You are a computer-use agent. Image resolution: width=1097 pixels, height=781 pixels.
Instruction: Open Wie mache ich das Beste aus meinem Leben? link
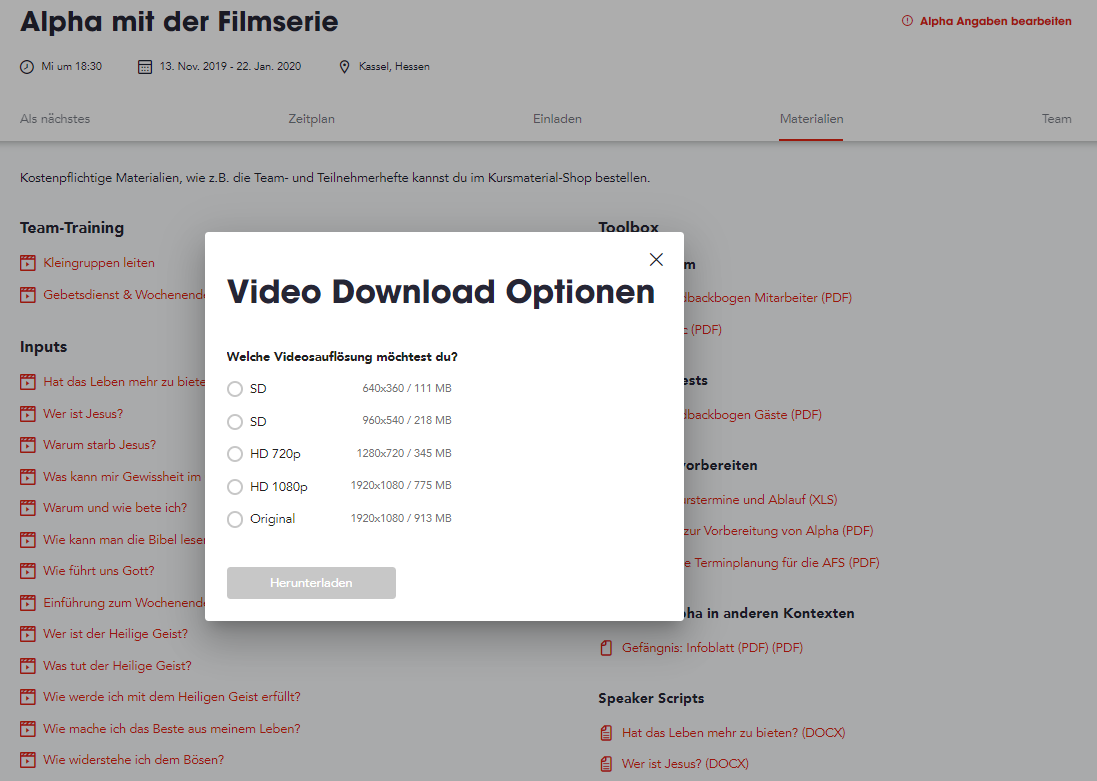(171, 729)
